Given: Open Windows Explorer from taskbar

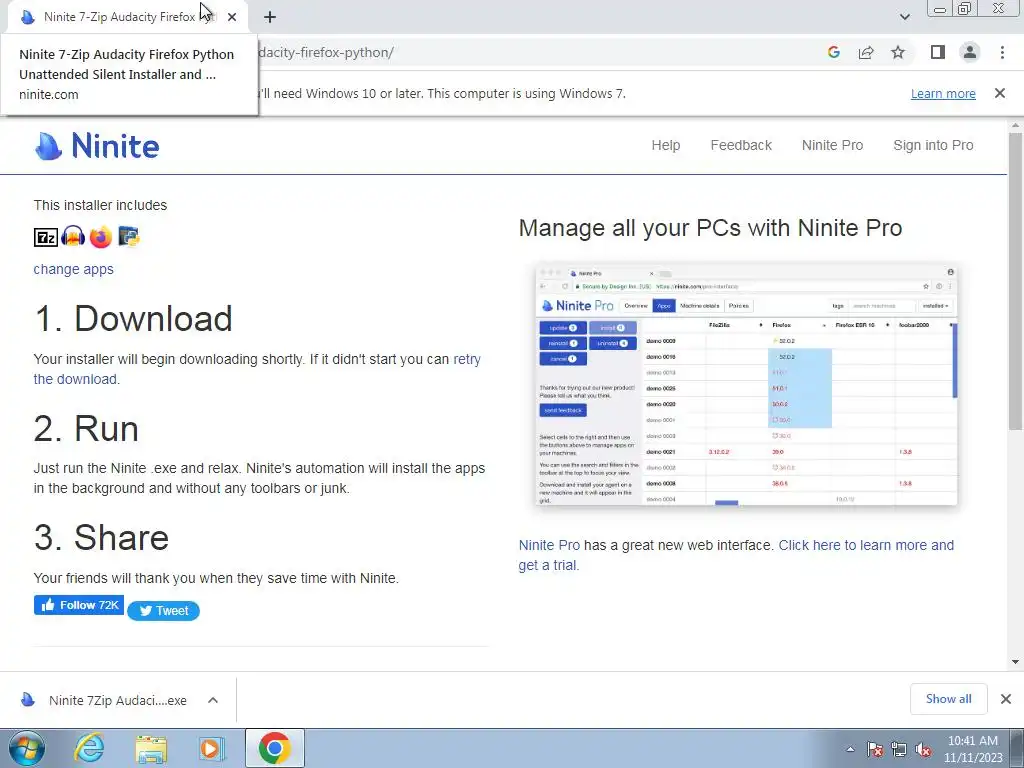Looking at the screenshot, I should pyautogui.click(x=151, y=748).
